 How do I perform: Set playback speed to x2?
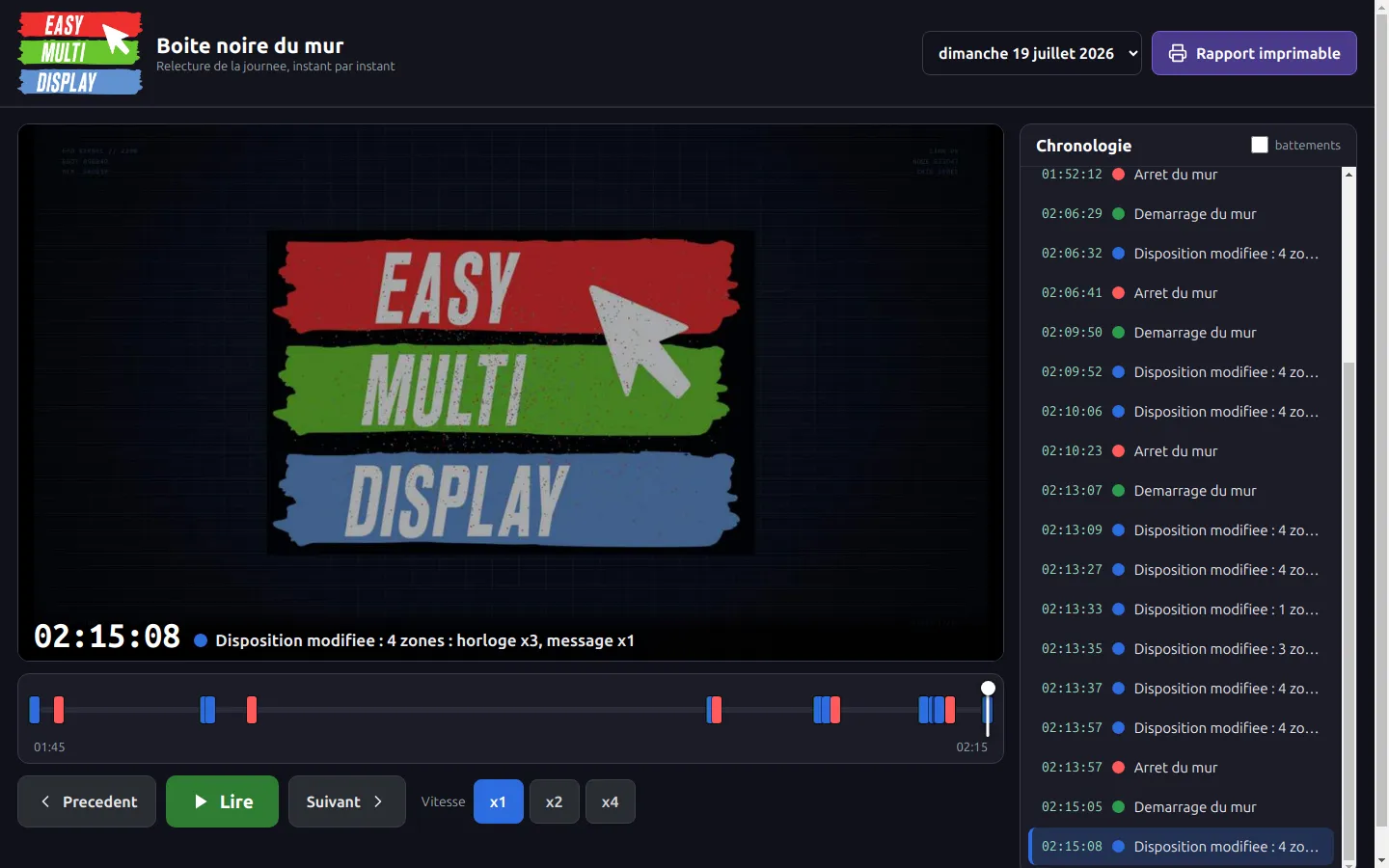pyautogui.click(x=554, y=801)
